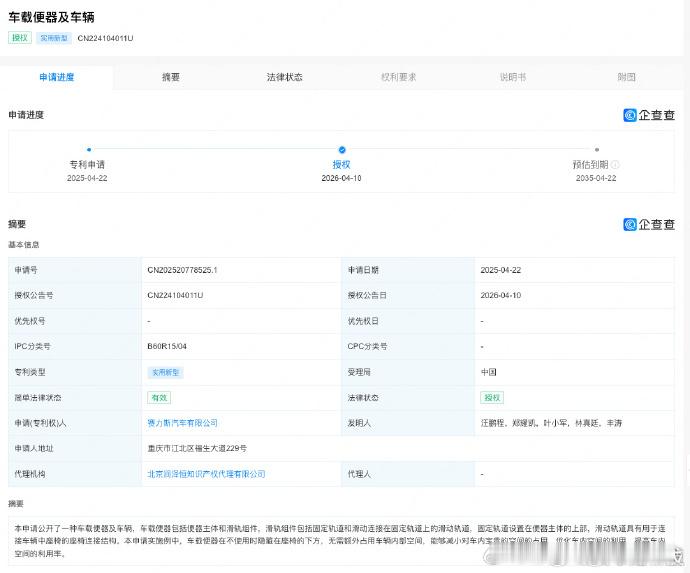Screen dimensions: 690x573
Task: Click the 授权 tag in the 法律状态 row
Action: point(491,397)
